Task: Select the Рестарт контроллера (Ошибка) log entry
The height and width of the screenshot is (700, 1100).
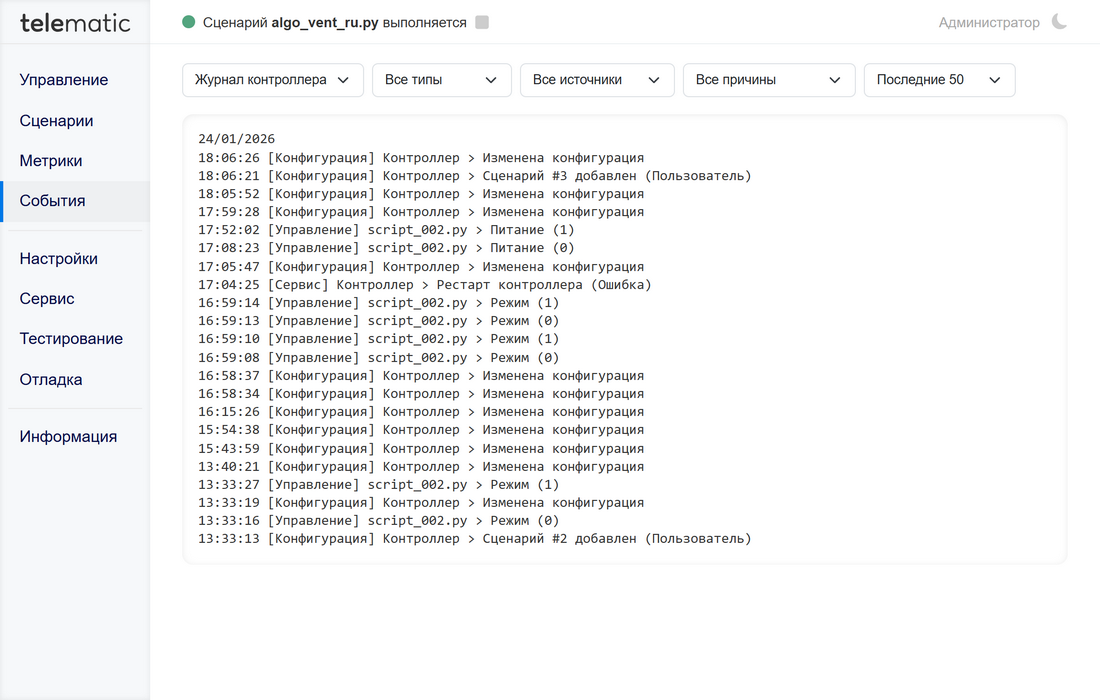Action: click(425, 285)
